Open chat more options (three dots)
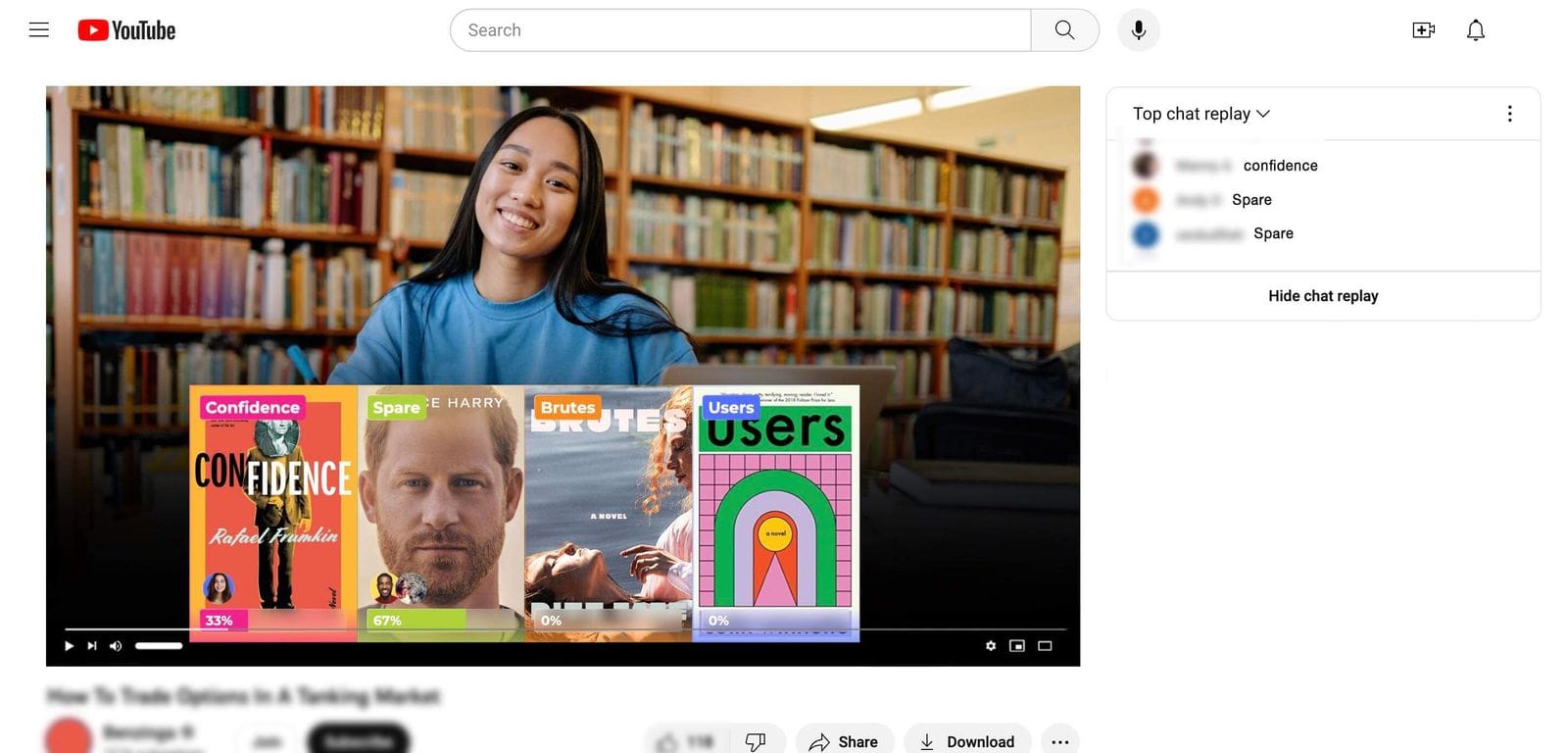1568x753 pixels. click(1509, 114)
